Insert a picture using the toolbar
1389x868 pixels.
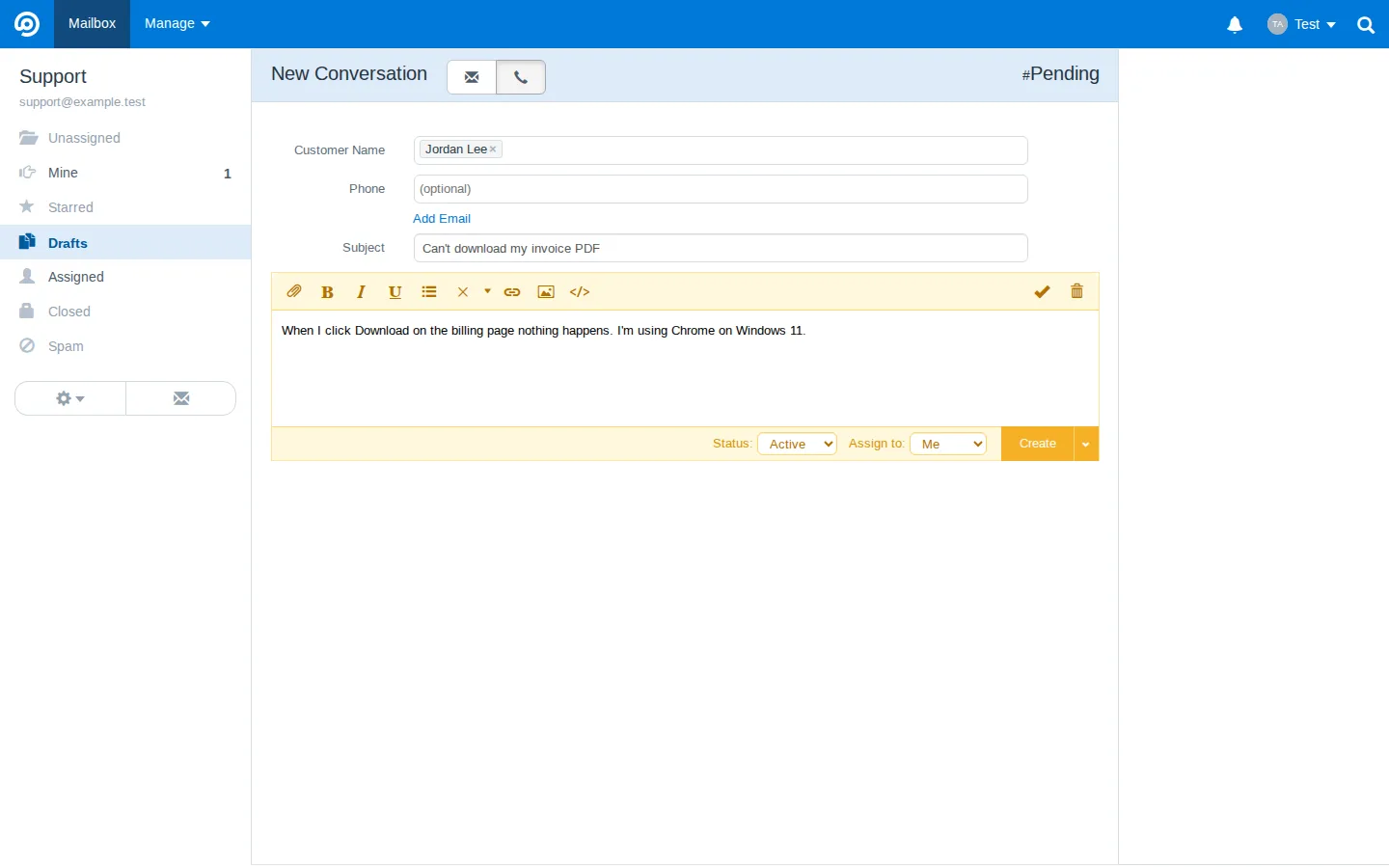(x=546, y=292)
